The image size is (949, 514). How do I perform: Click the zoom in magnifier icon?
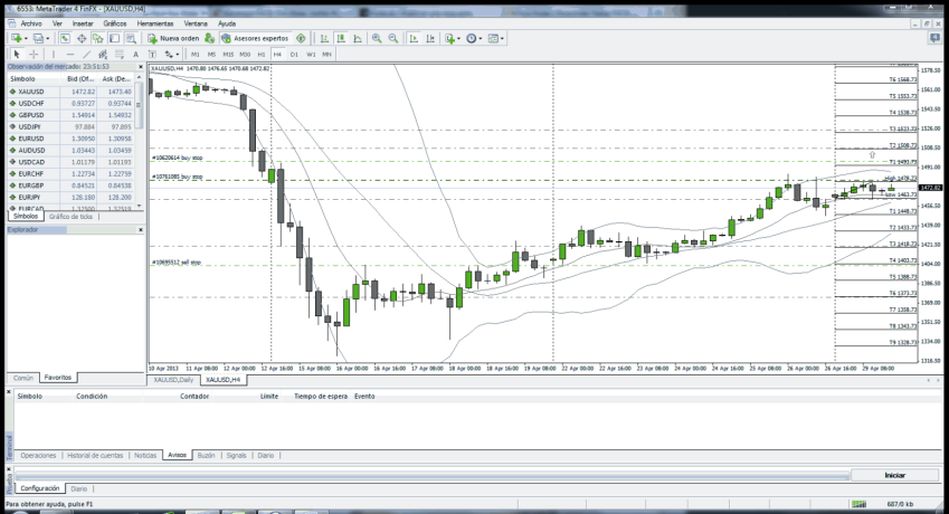[377, 39]
